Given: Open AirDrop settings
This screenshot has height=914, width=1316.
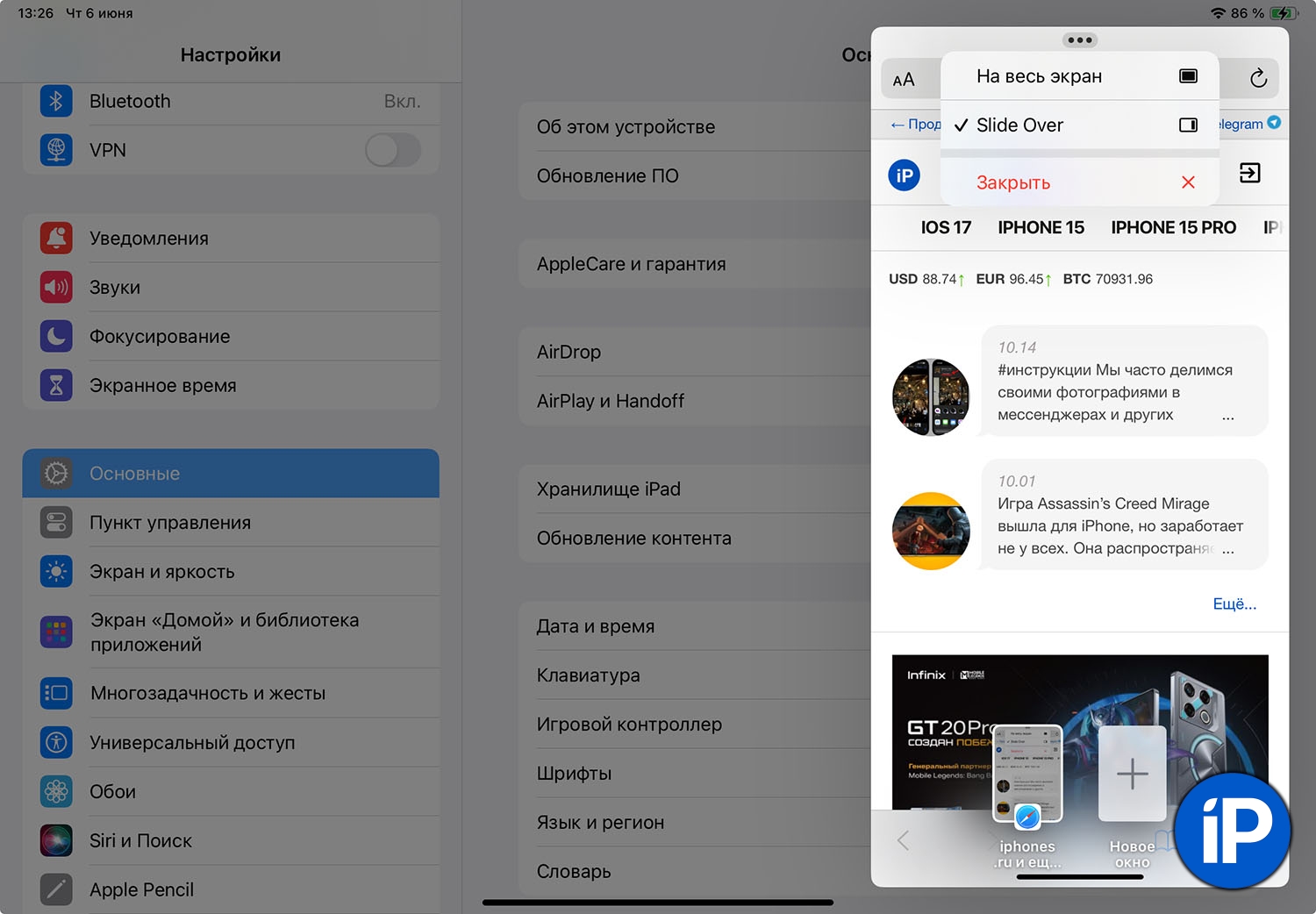Looking at the screenshot, I should (695, 352).
